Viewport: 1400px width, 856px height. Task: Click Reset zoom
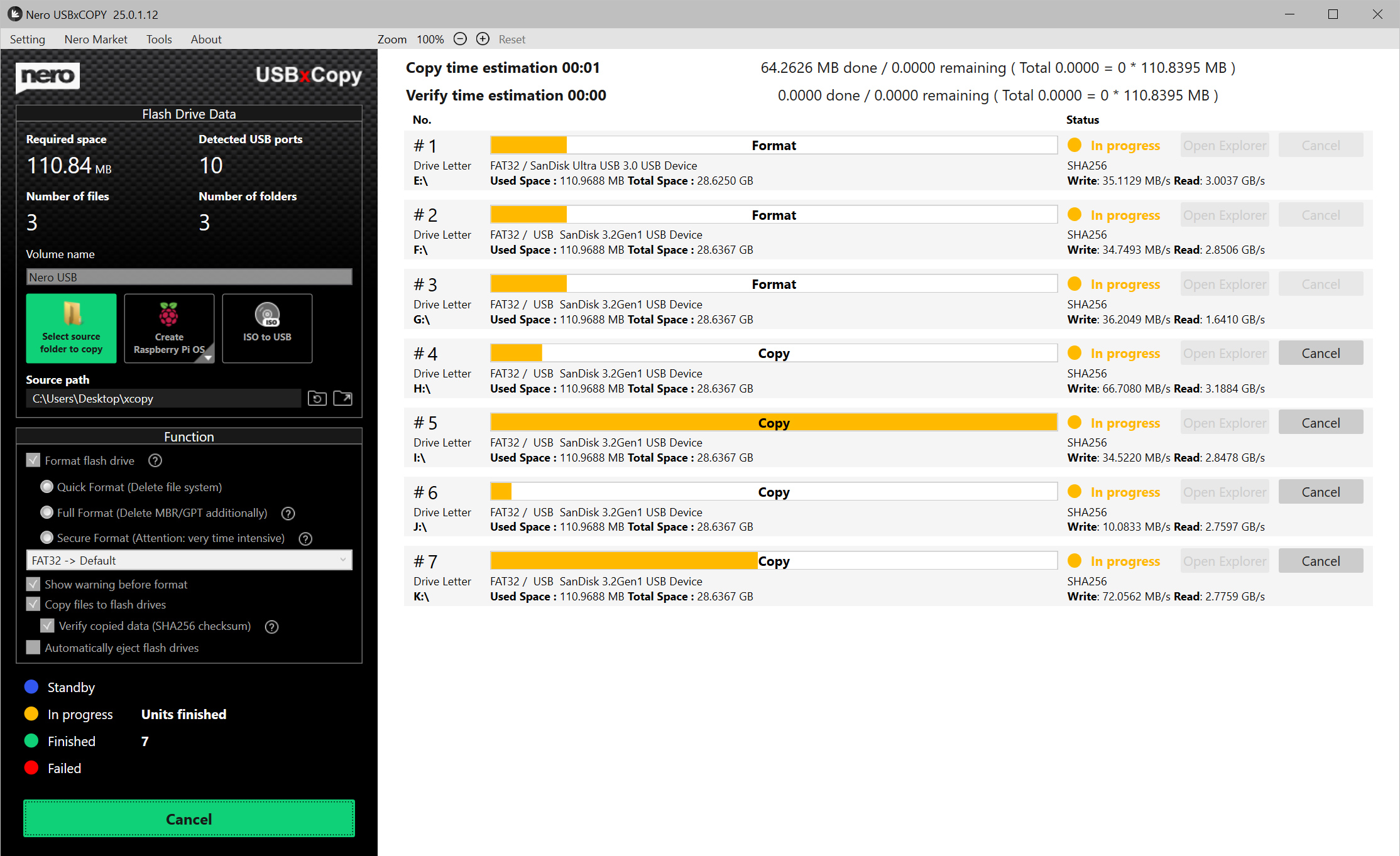coord(512,39)
